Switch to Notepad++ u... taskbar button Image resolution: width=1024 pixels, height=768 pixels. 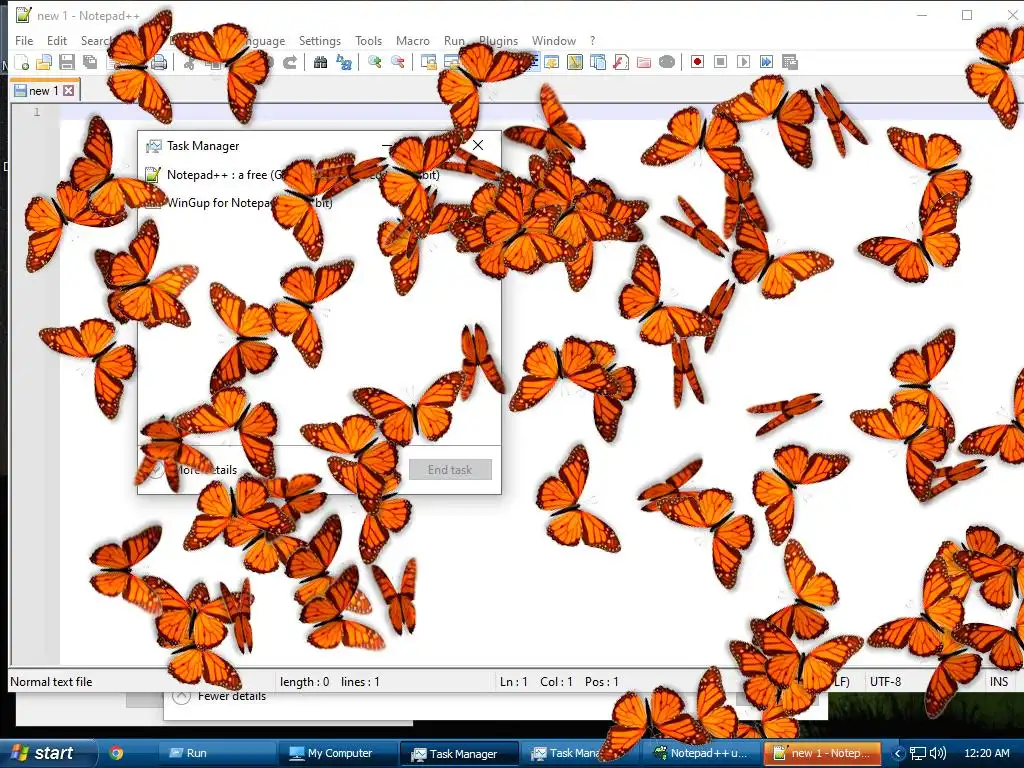(x=702, y=753)
